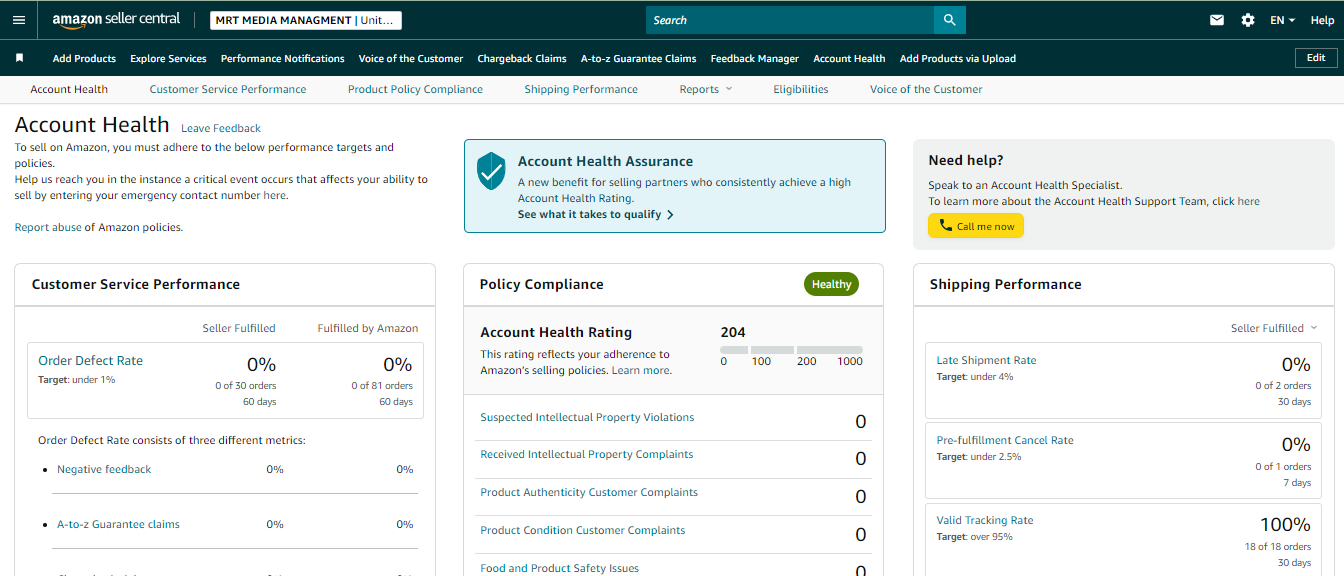Click the Edit favorites button

click(1316, 58)
